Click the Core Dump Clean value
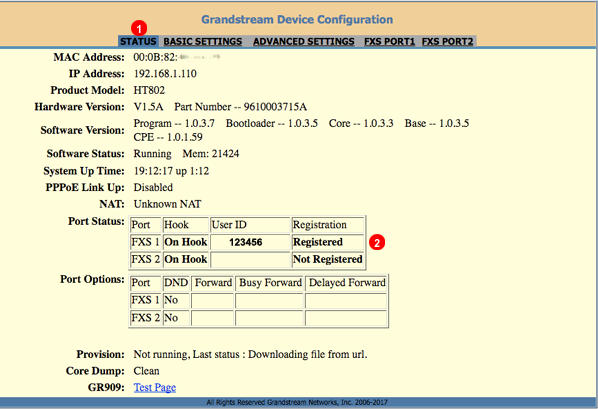The height and width of the screenshot is (409, 598). (x=146, y=371)
